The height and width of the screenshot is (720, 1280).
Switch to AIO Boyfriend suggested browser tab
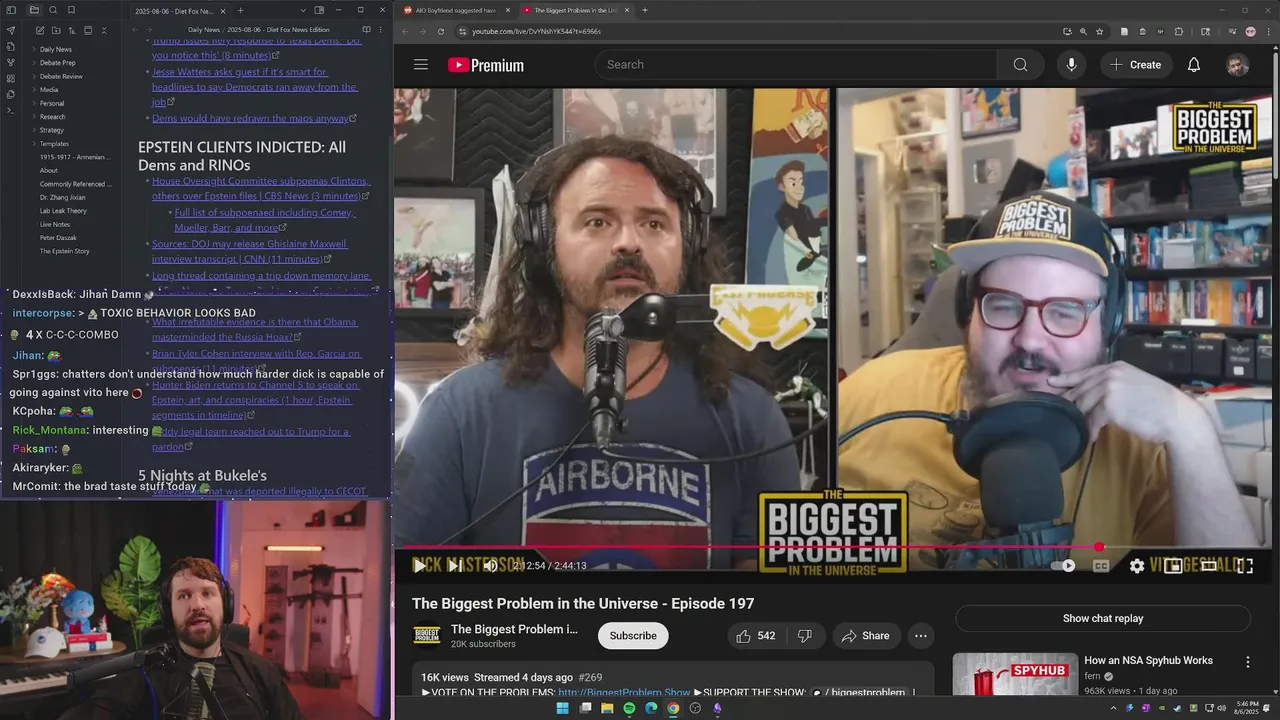click(x=455, y=10)
